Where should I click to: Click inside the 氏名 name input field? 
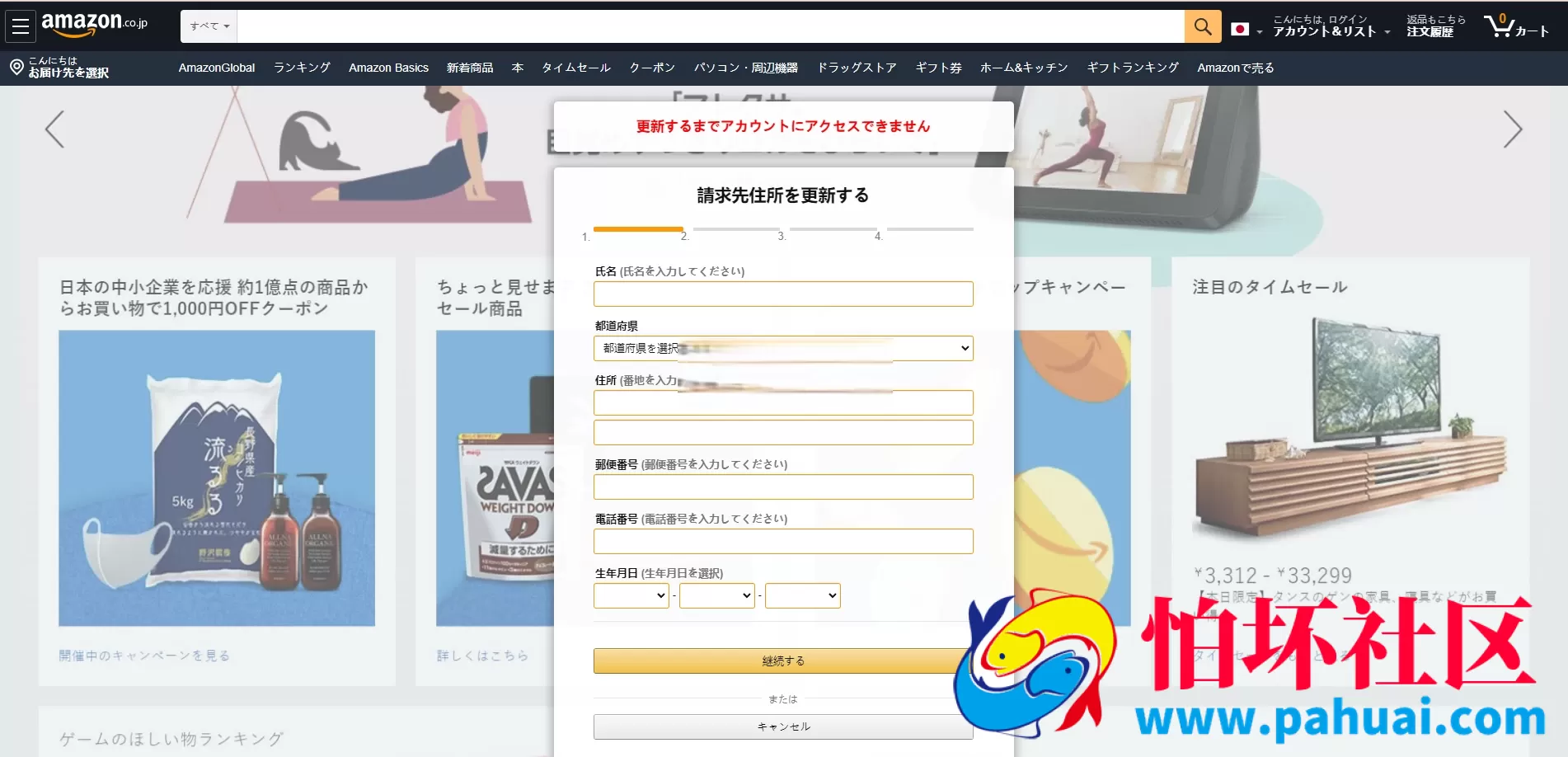782,294
